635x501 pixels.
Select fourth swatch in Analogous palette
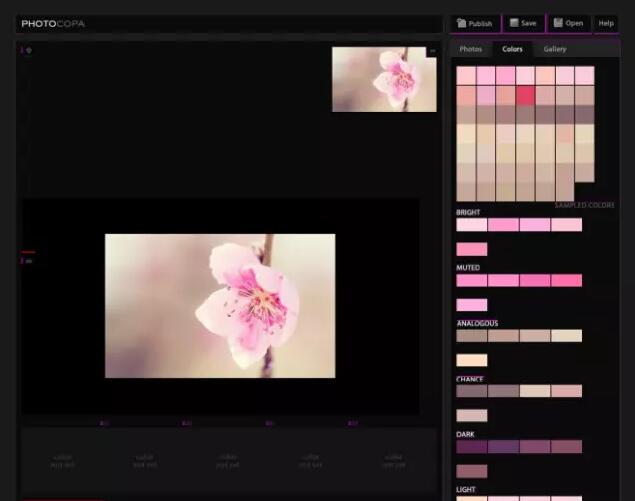click(567, 336)
